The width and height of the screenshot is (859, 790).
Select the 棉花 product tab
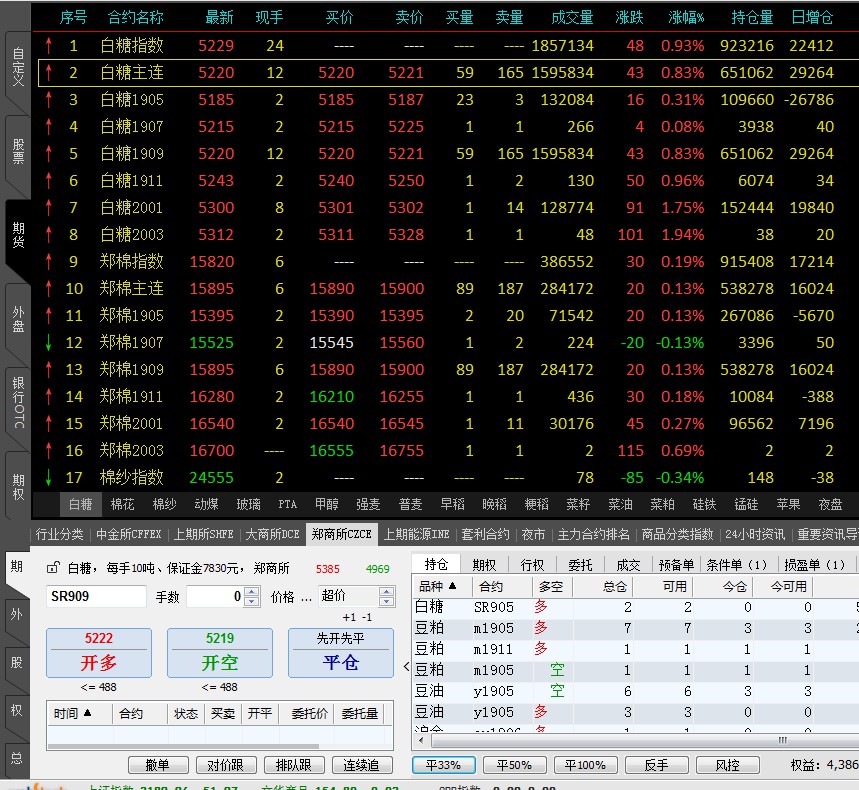(122, 504)
